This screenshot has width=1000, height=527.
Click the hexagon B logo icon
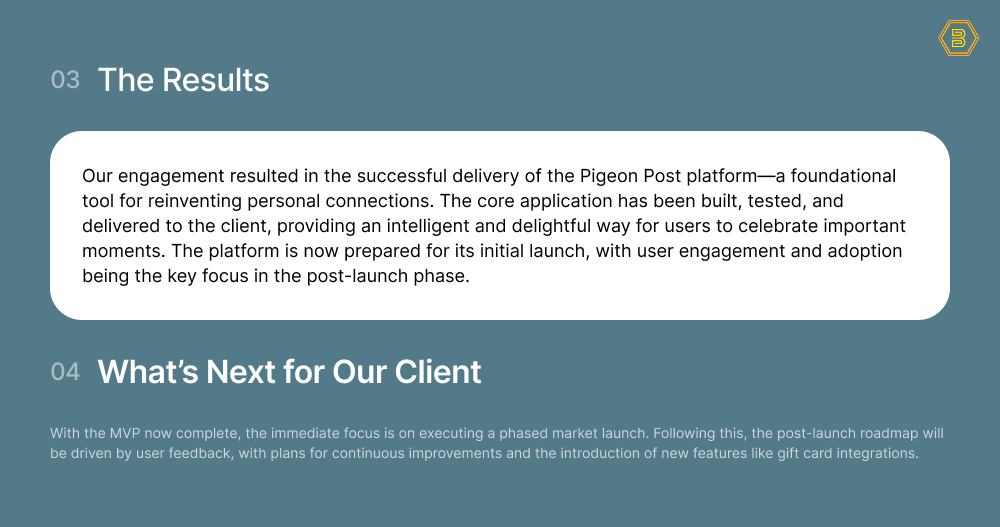click(958, 38)
